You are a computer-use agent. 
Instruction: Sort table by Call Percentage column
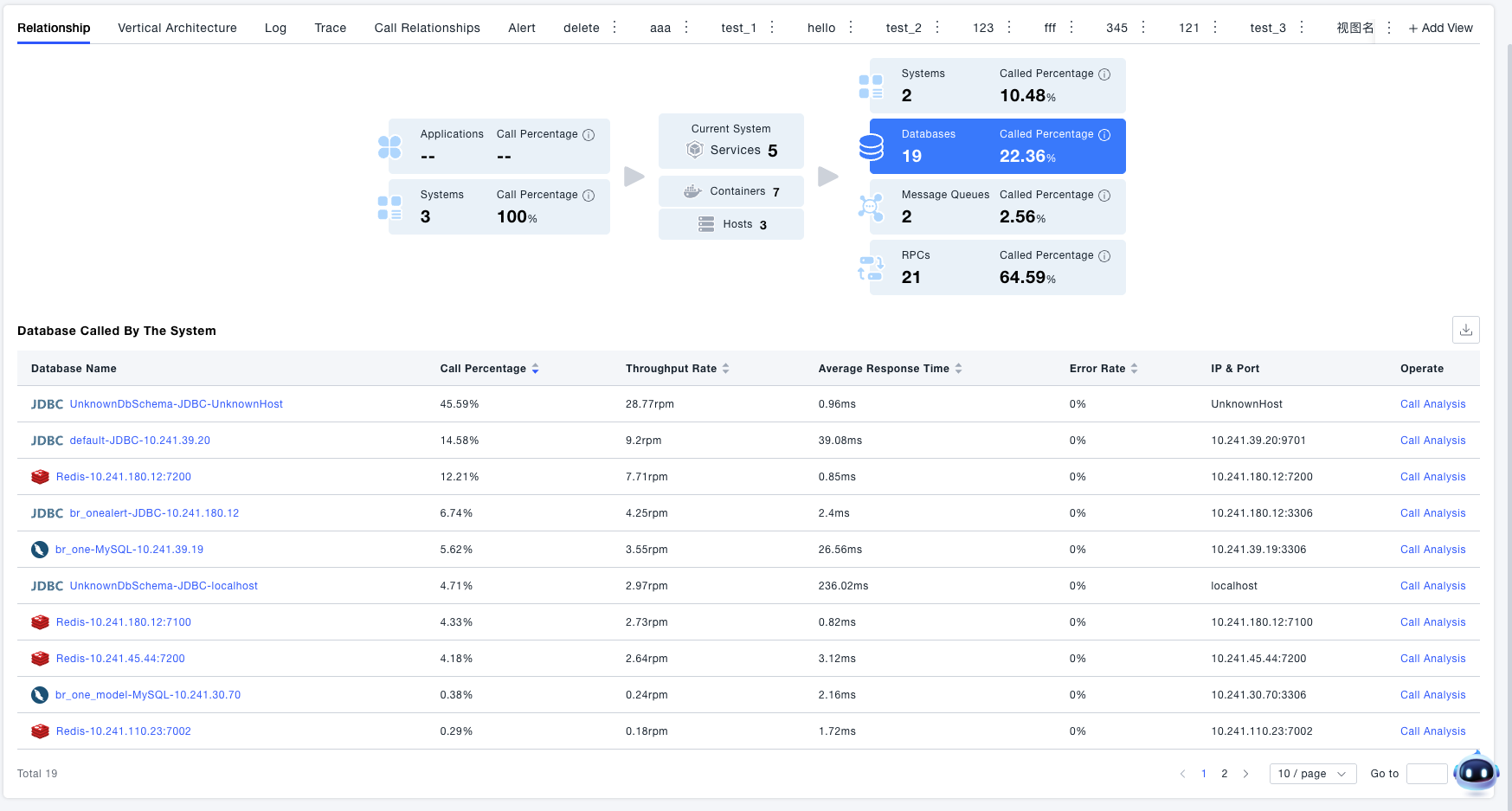coord(535,369)
